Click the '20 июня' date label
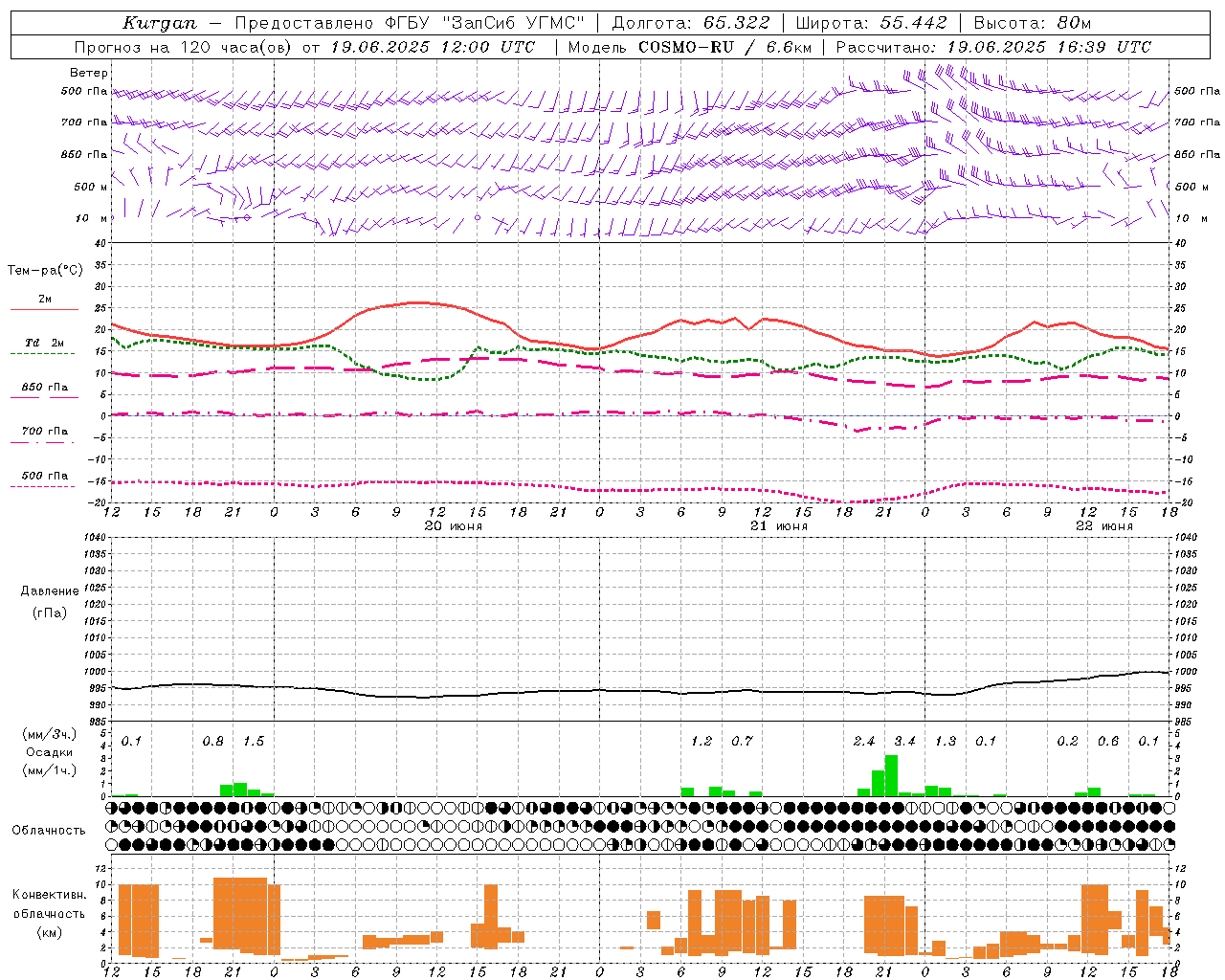This screenshot has height=980, width=1225. point(454,526)
